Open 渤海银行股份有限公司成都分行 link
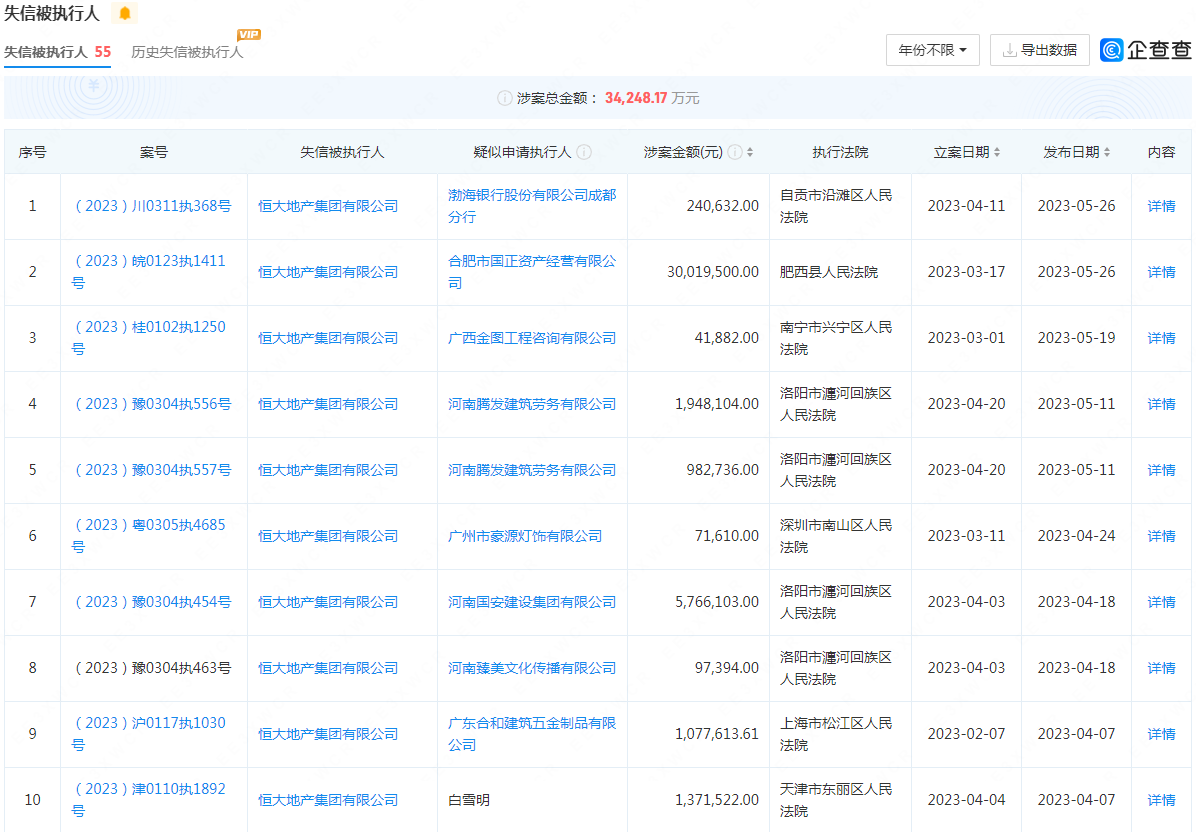The width and height of the screenshot is (1196, 832). [531, 206]
